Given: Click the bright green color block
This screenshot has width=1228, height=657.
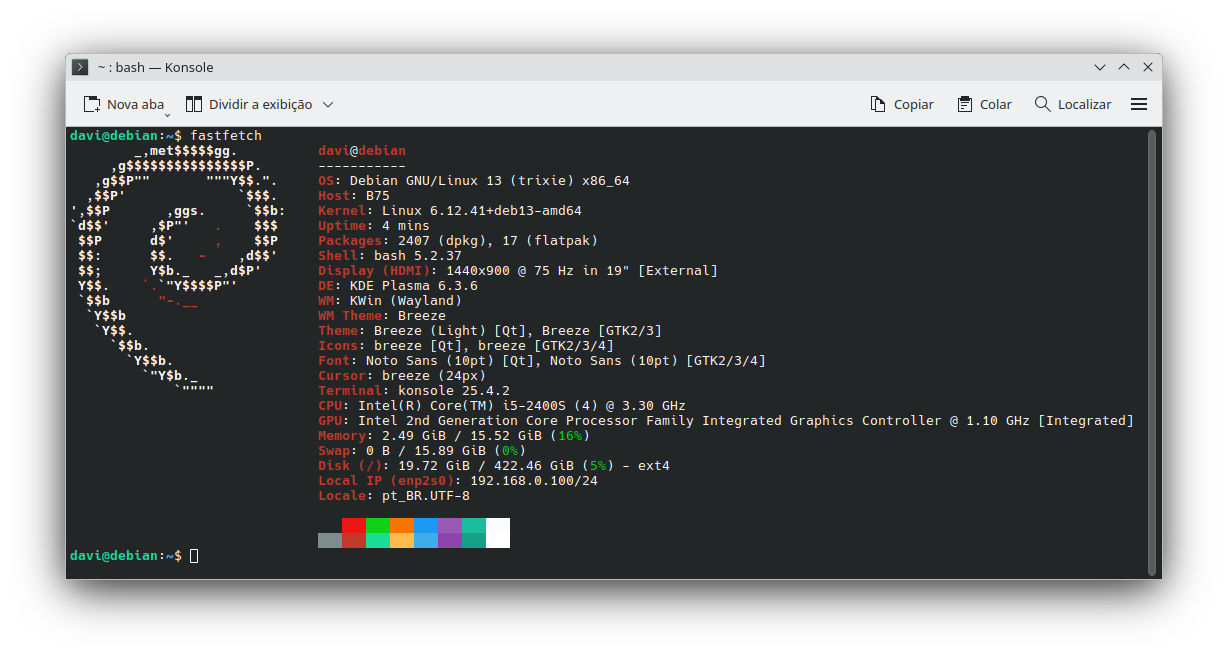Looking at the screenshot, I should (x=377, y=525).
